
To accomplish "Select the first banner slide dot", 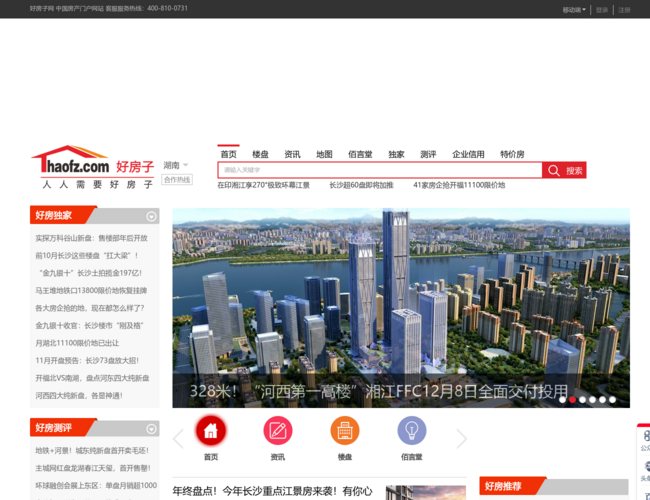I will (562, 400).
